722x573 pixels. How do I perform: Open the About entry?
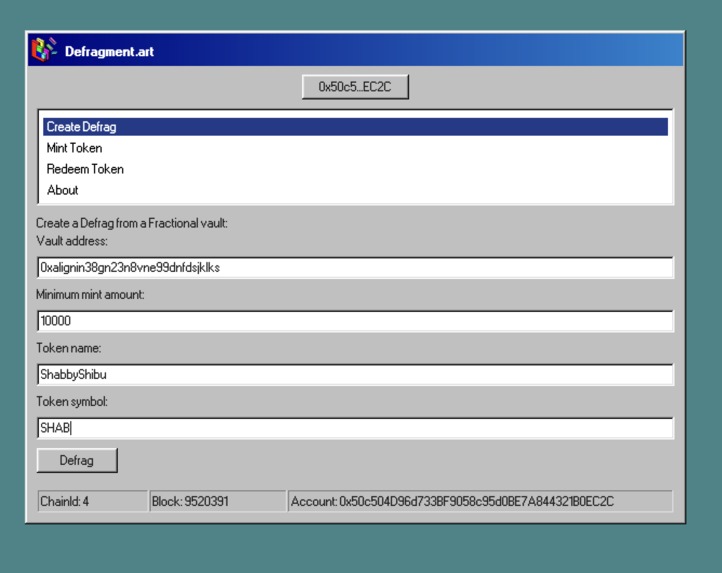point(355,190)
